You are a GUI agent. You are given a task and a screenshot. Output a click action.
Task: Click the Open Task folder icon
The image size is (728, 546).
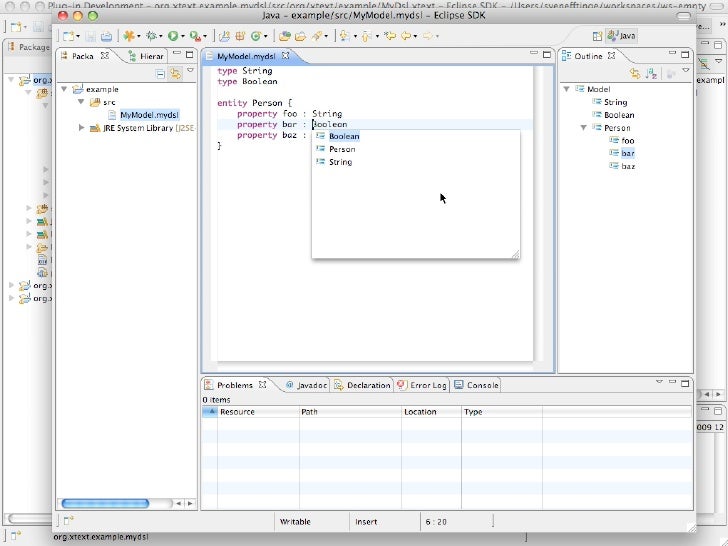coord(300,36)
